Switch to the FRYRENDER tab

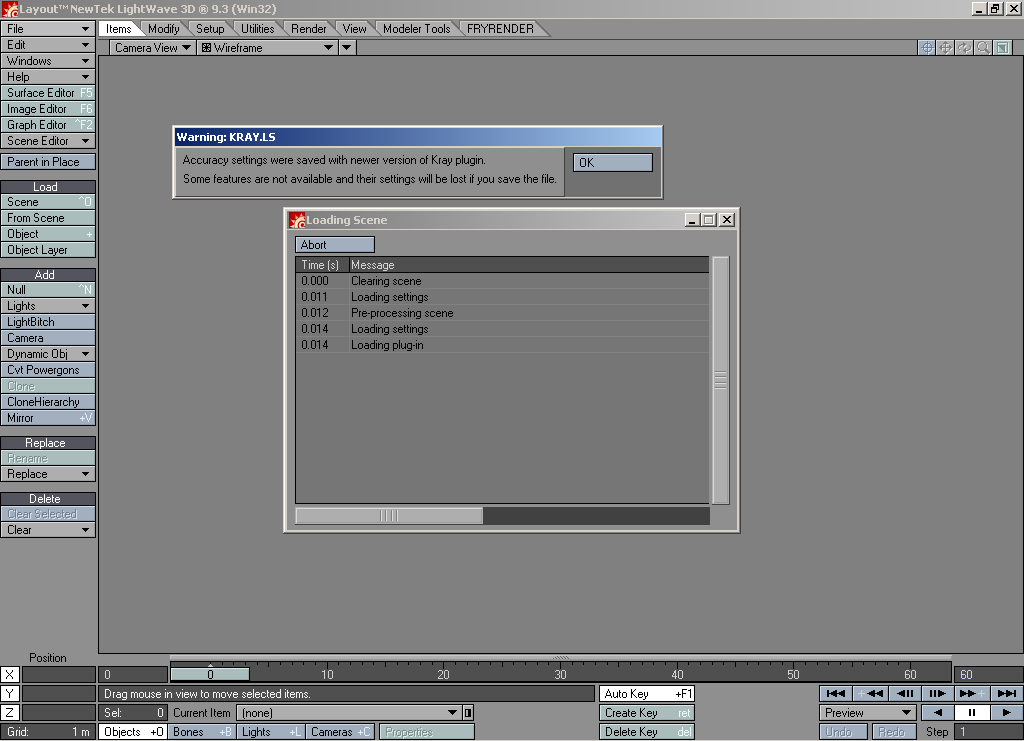(x=500, y=29)
